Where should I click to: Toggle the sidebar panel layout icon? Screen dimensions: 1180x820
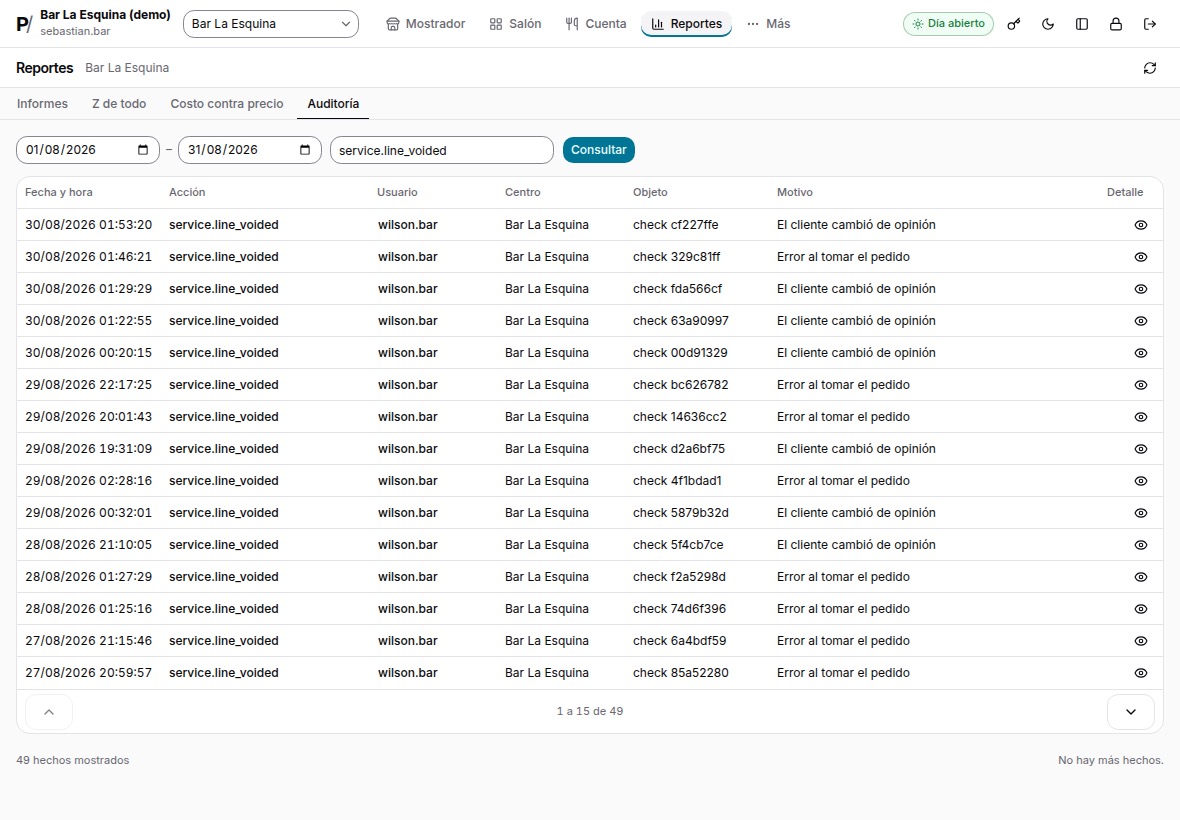tap(1081, 24)
